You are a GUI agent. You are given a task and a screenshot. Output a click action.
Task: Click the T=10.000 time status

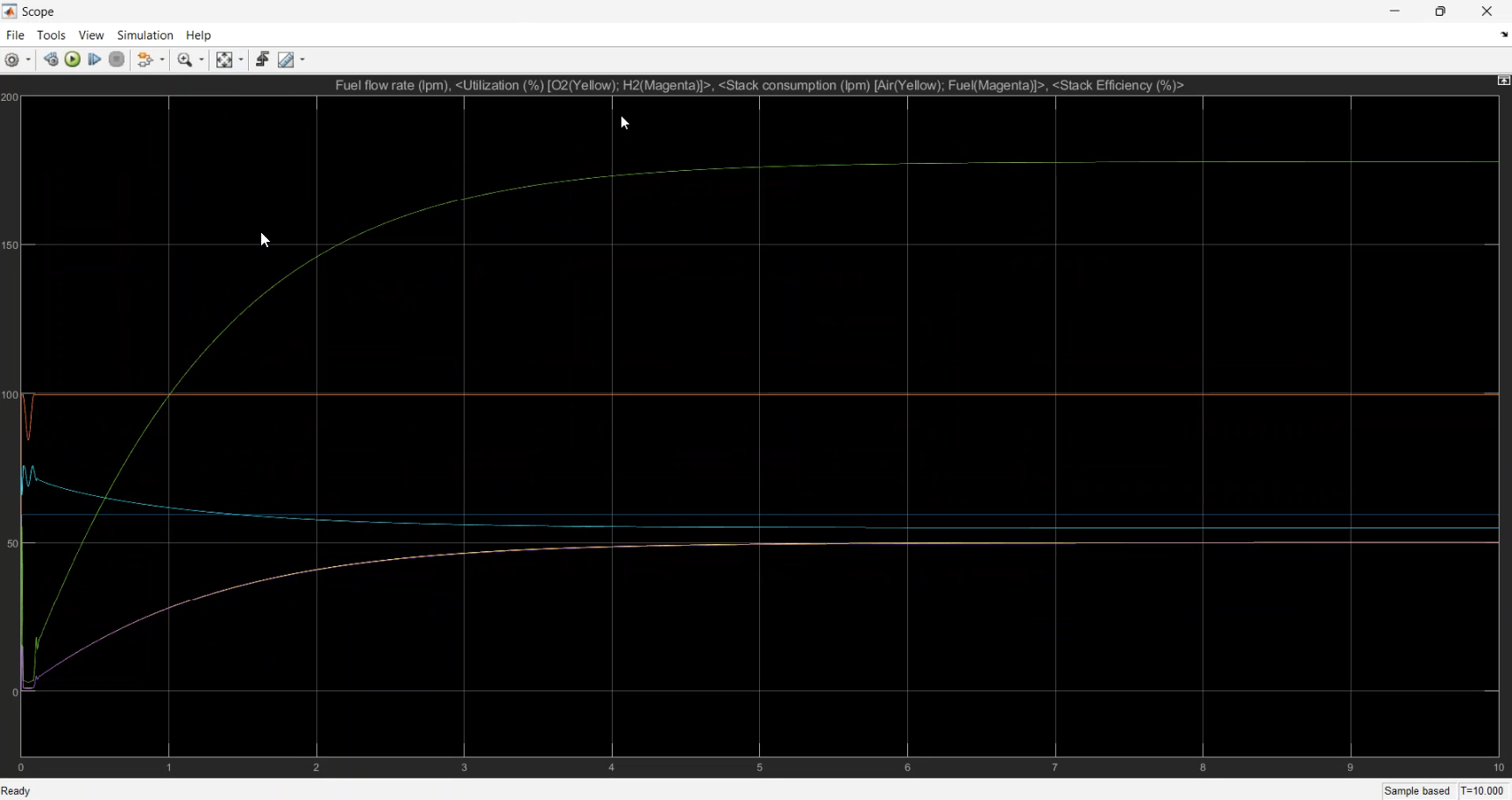click(x=1482, y=790)
